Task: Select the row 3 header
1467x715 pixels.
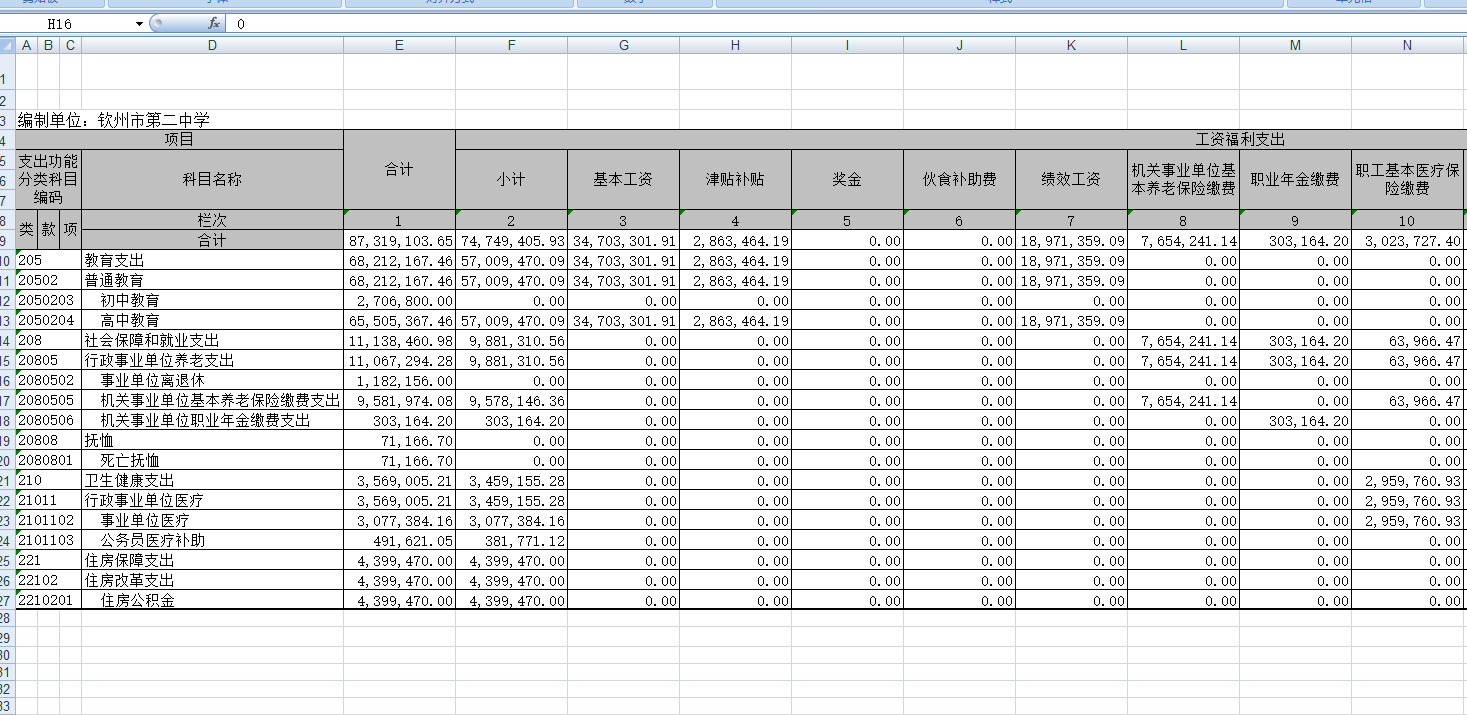Action: (x=7, y=120)
